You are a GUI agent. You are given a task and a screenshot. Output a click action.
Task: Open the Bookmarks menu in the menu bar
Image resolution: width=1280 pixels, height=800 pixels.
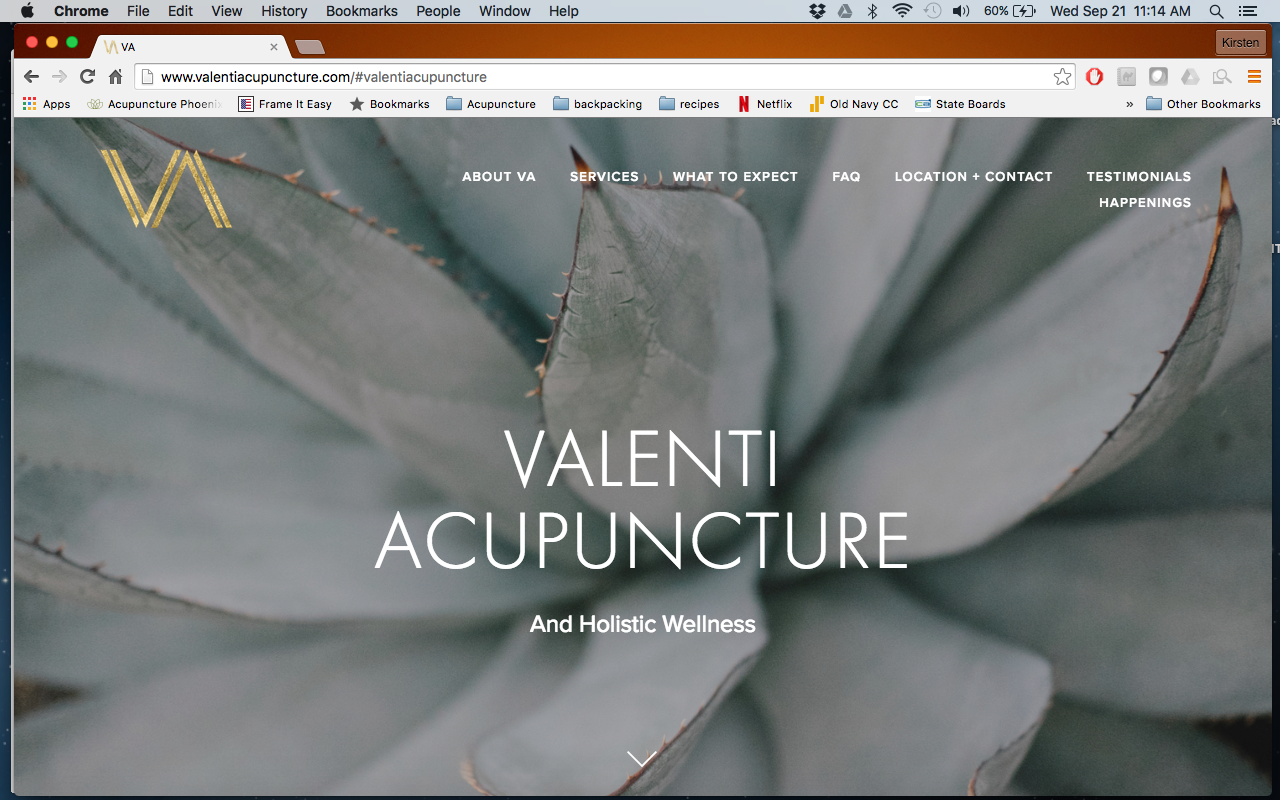(362, 11)
